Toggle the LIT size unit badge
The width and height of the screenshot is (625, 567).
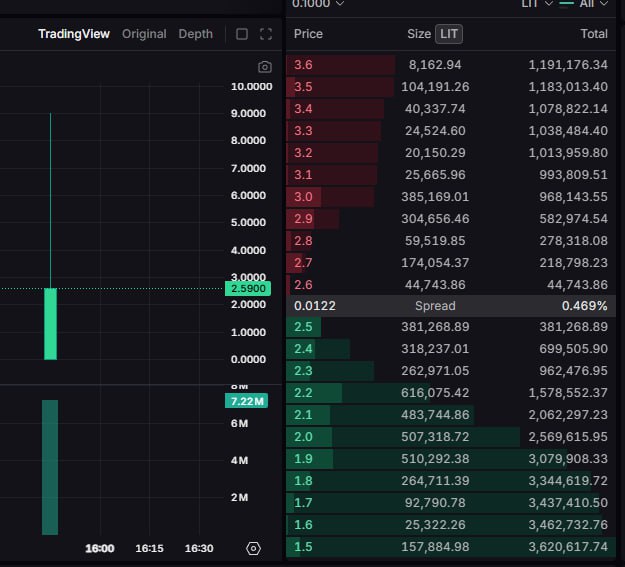pyautogui.click(x=449, y=34)
